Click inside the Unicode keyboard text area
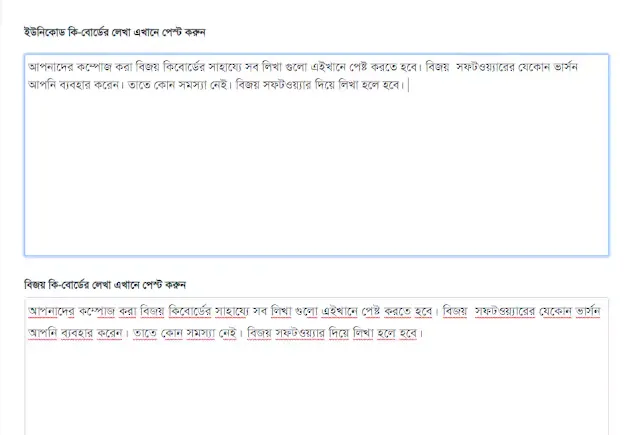The image size is (640, 435). (x=316, y=155)
